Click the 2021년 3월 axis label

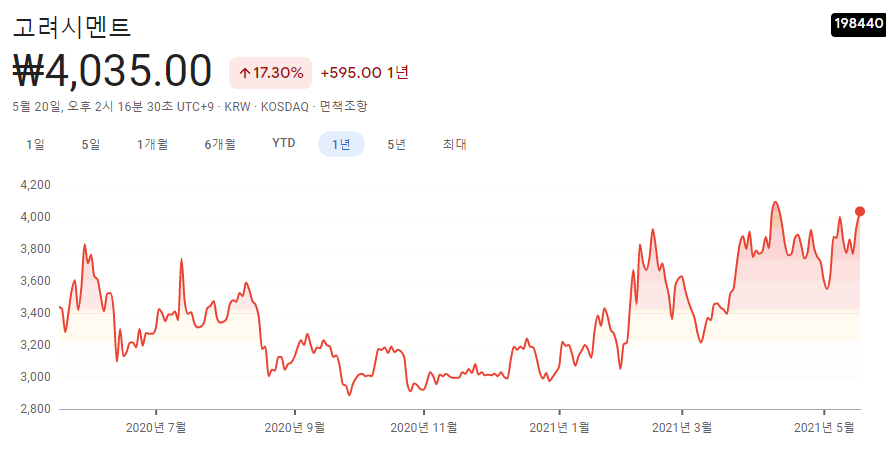click(682, 428)
